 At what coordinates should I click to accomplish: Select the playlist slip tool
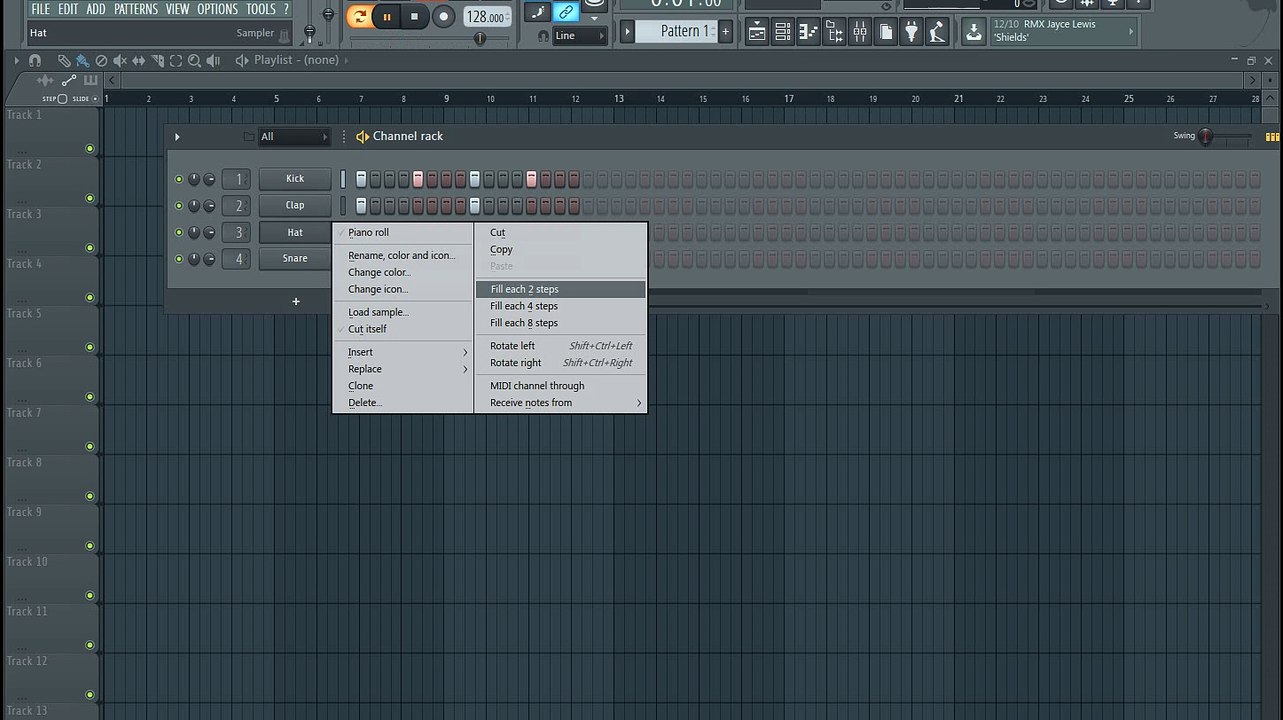(139, 60)
